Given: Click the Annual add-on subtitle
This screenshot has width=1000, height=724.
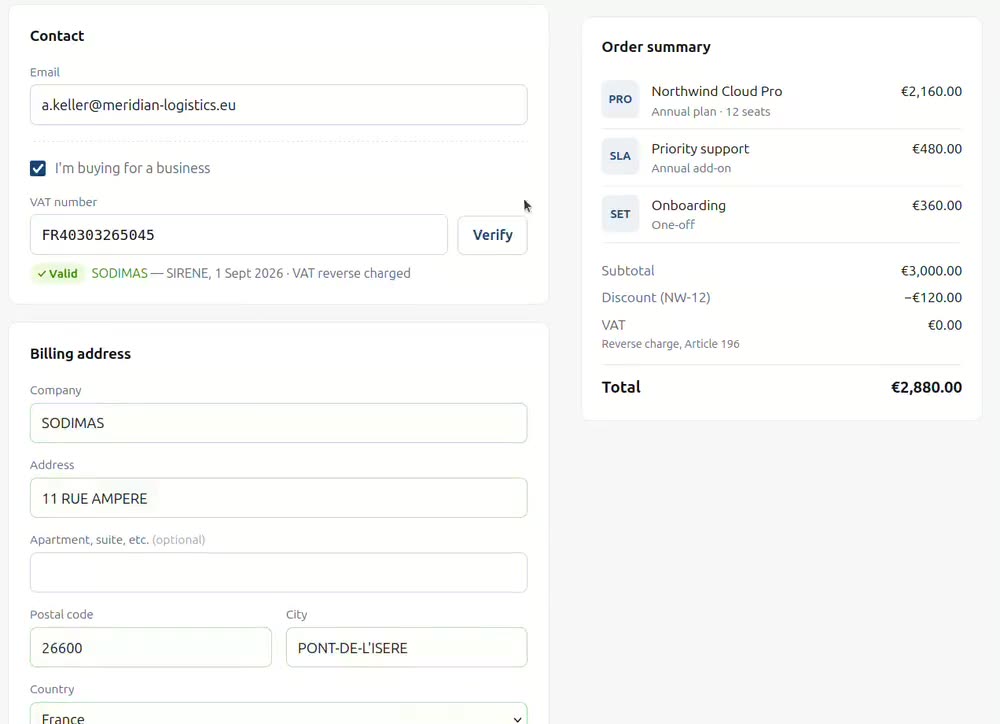Looking at the screenshot, I should [691, 168].
